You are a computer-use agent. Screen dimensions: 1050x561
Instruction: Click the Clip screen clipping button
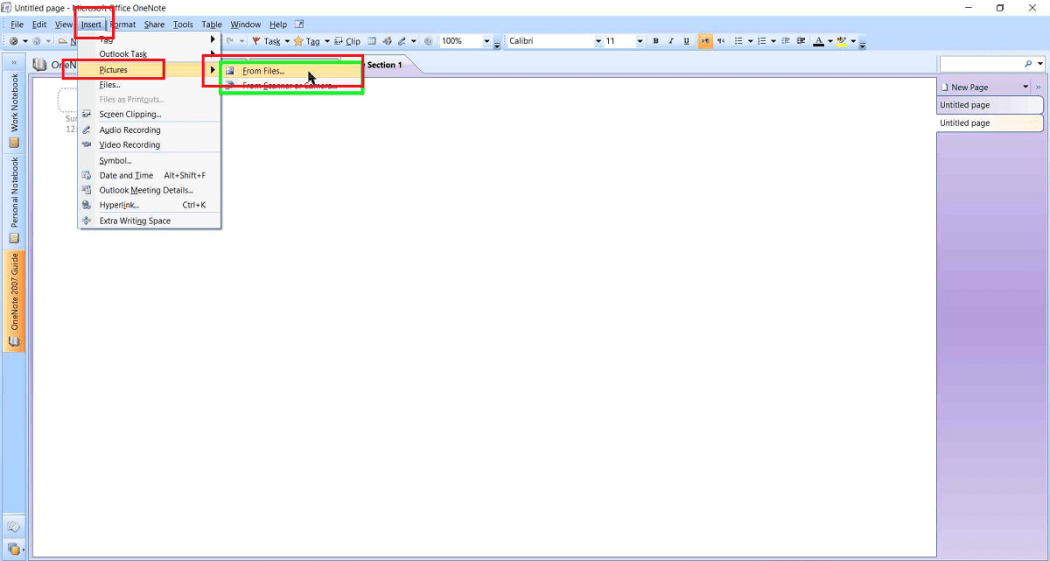click(x=347, y=42)
